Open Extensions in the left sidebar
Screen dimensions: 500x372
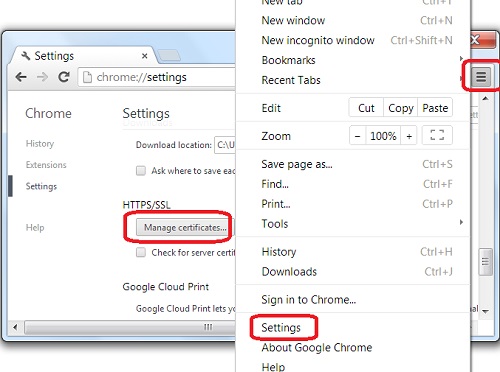[46, 165]
